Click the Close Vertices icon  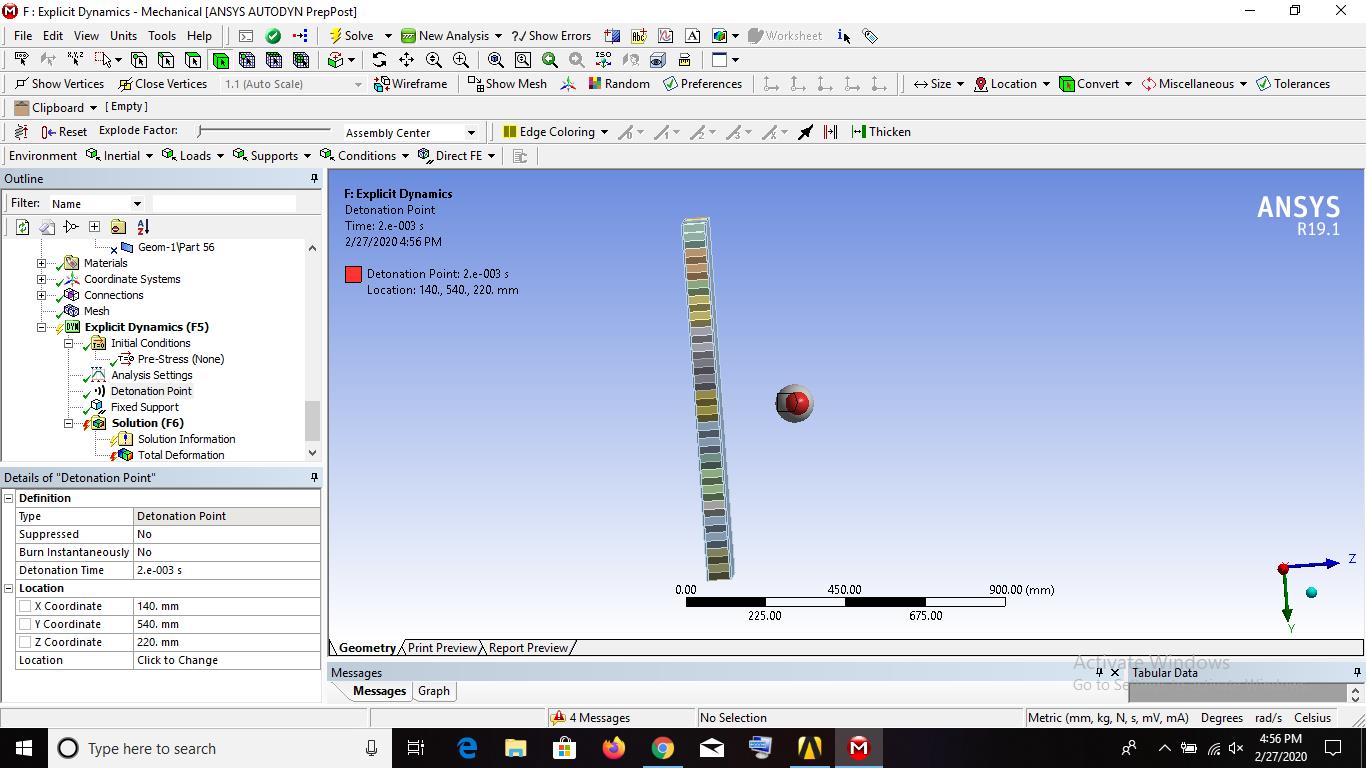125,84
